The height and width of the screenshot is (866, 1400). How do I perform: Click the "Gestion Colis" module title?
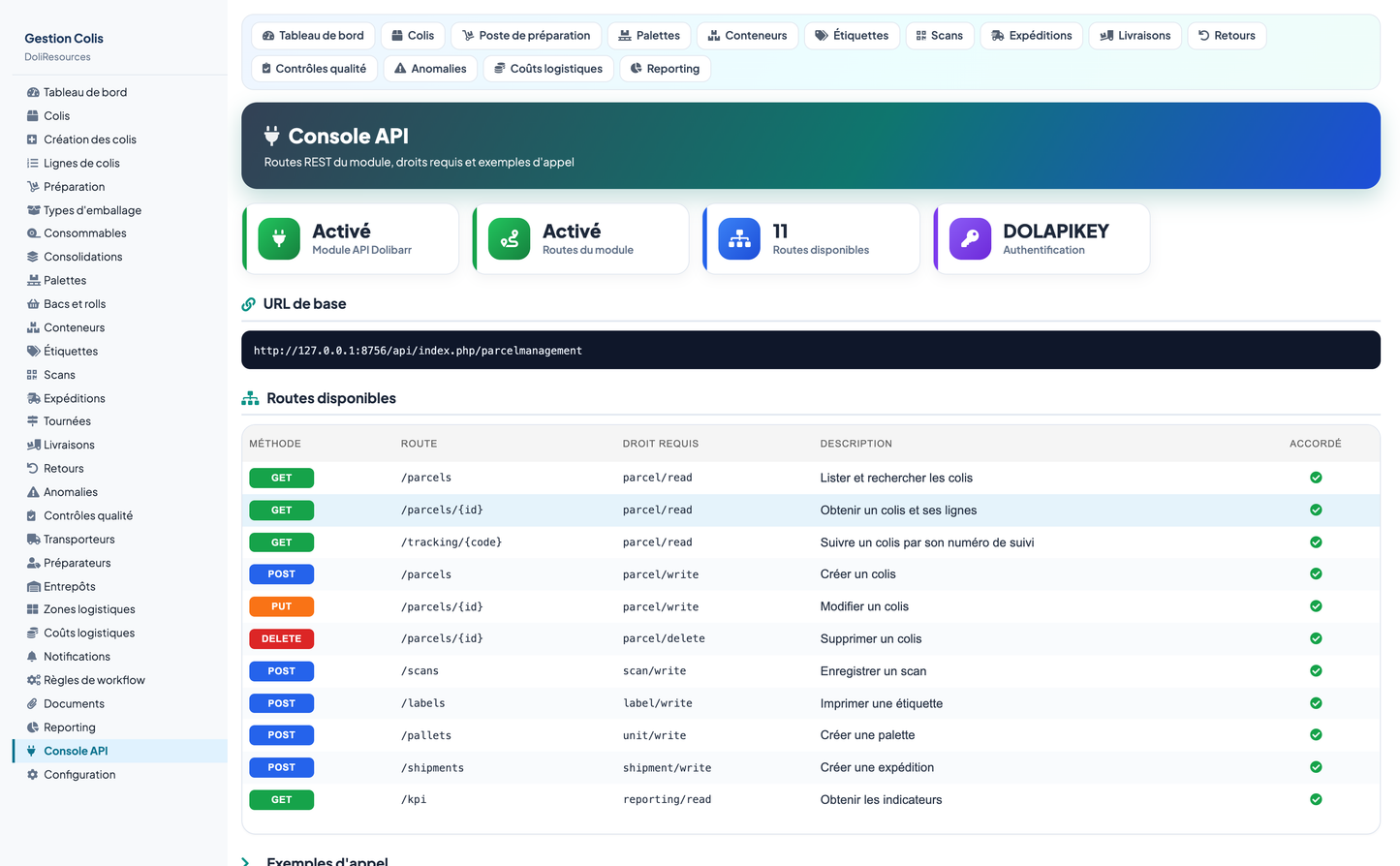(64, 39)
